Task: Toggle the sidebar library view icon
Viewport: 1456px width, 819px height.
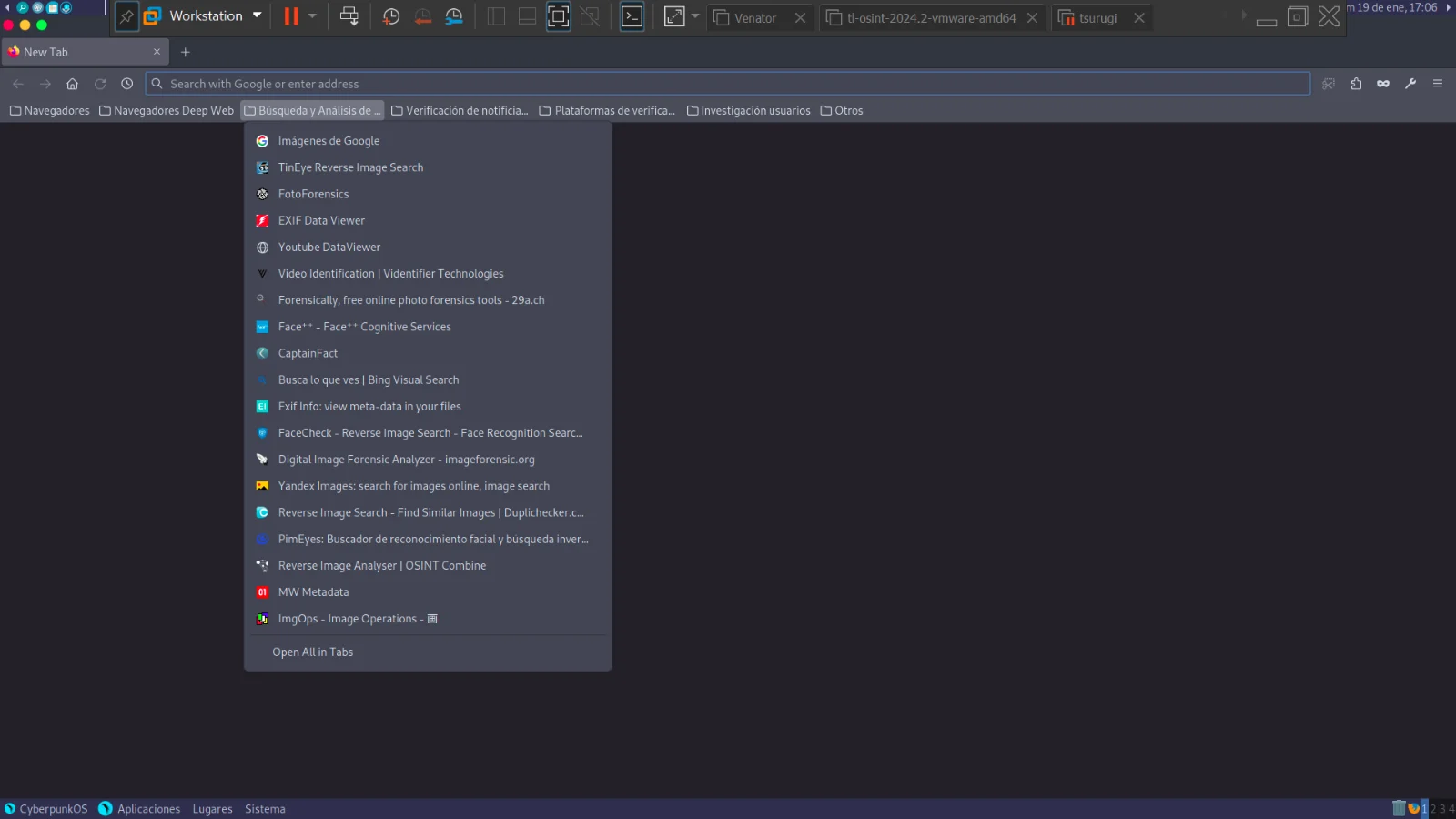Action: 496,16
